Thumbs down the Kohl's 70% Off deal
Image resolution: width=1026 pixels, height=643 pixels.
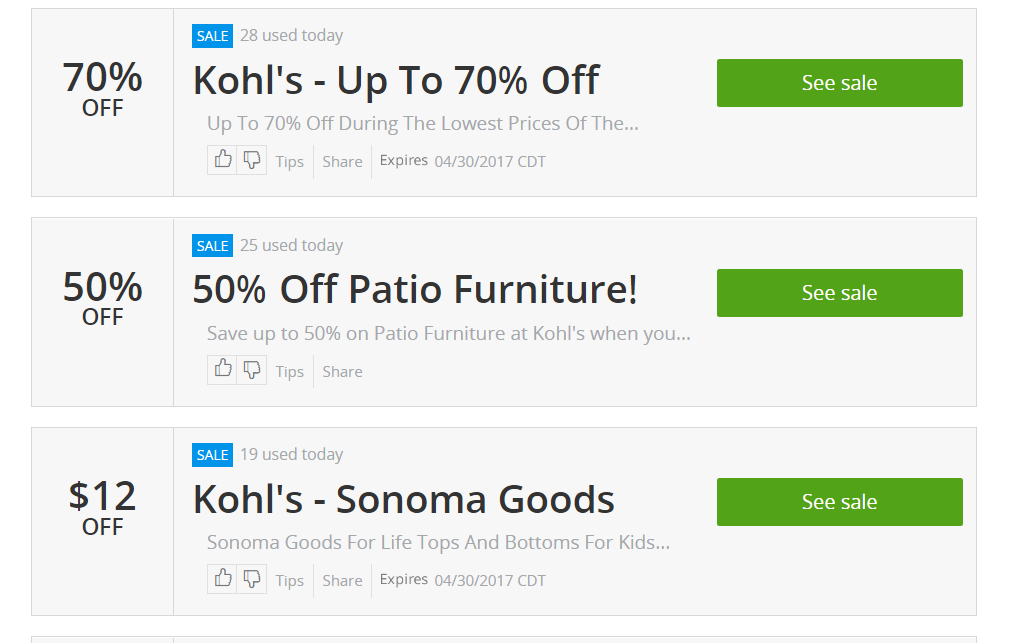pyautogui.click(x=252, y=160)
